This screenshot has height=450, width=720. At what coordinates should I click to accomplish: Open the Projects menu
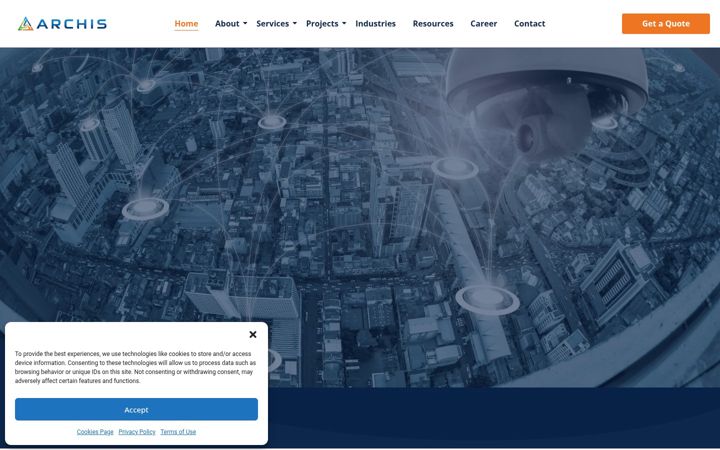pyautogui.click(x=322, y=23)
